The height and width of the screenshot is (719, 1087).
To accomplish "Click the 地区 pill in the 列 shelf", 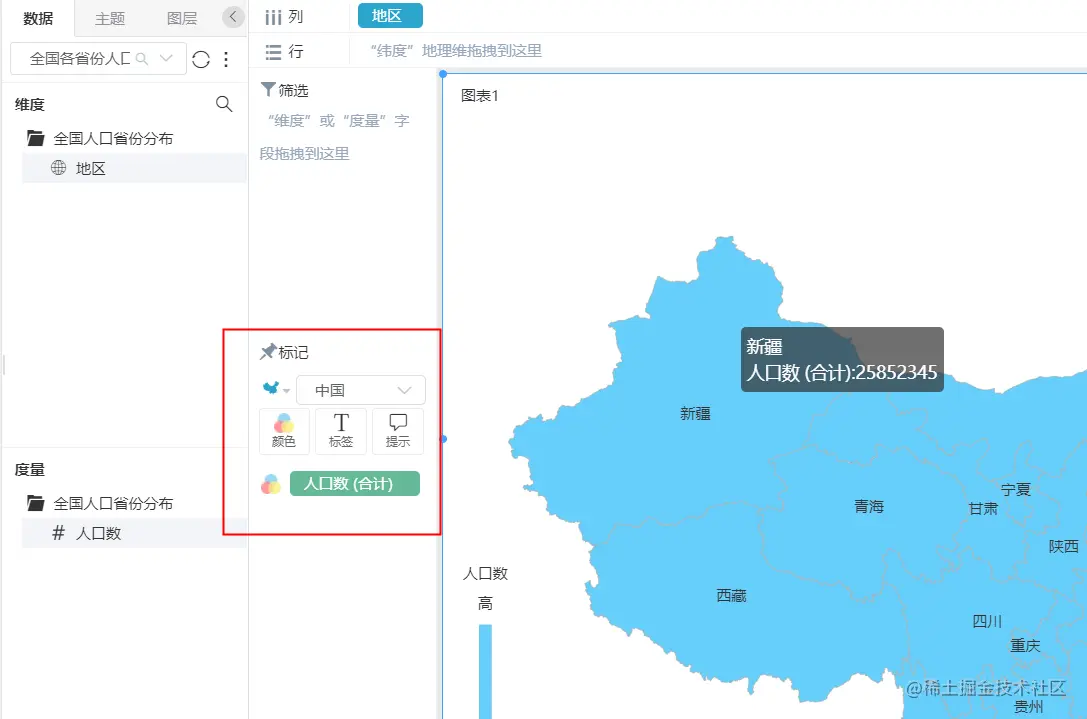I will [x=389, y=15].
